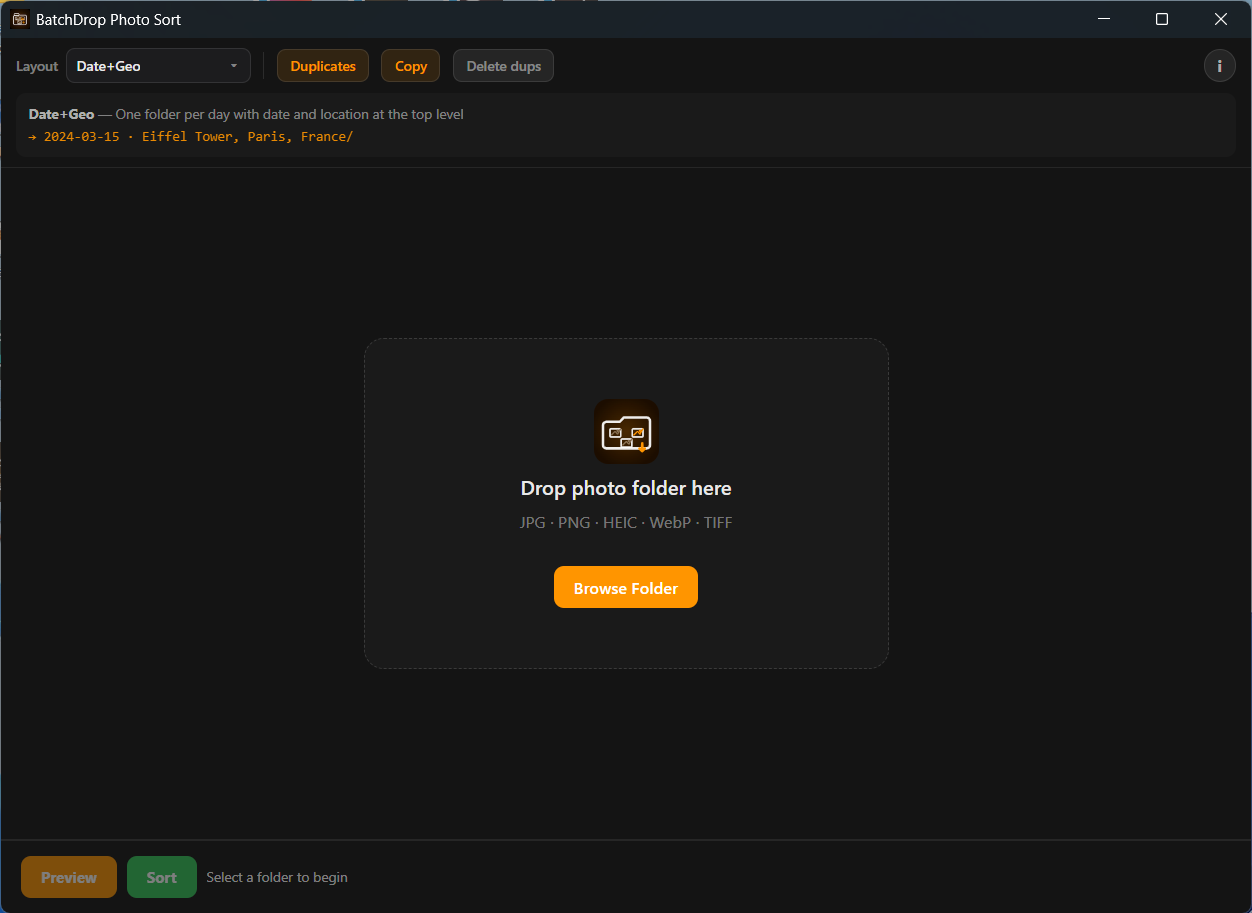Click the 'One folder per day' layout description
The image size is (1252, 913).
[x=290, y=114]
